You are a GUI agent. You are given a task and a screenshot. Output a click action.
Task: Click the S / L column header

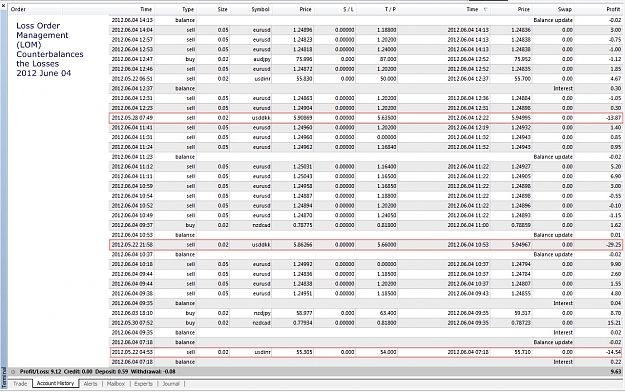(348, 9)
